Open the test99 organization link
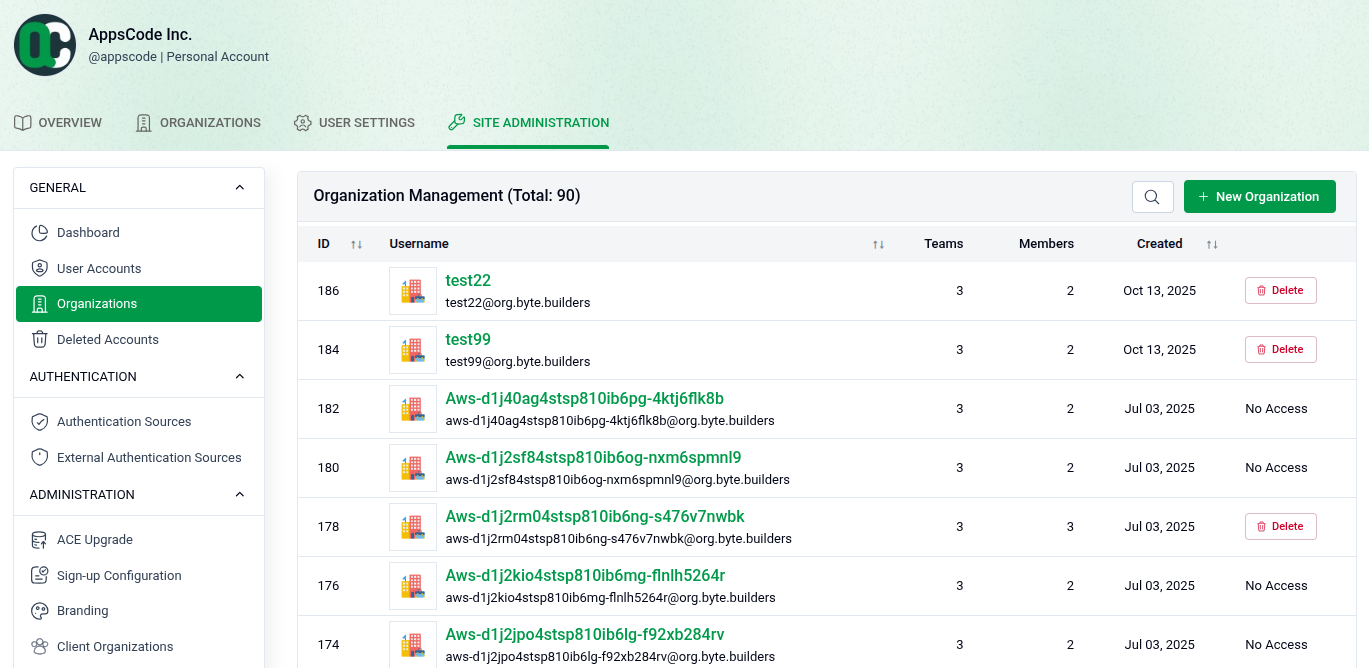 pyautogui.click(x=468, y=339)
